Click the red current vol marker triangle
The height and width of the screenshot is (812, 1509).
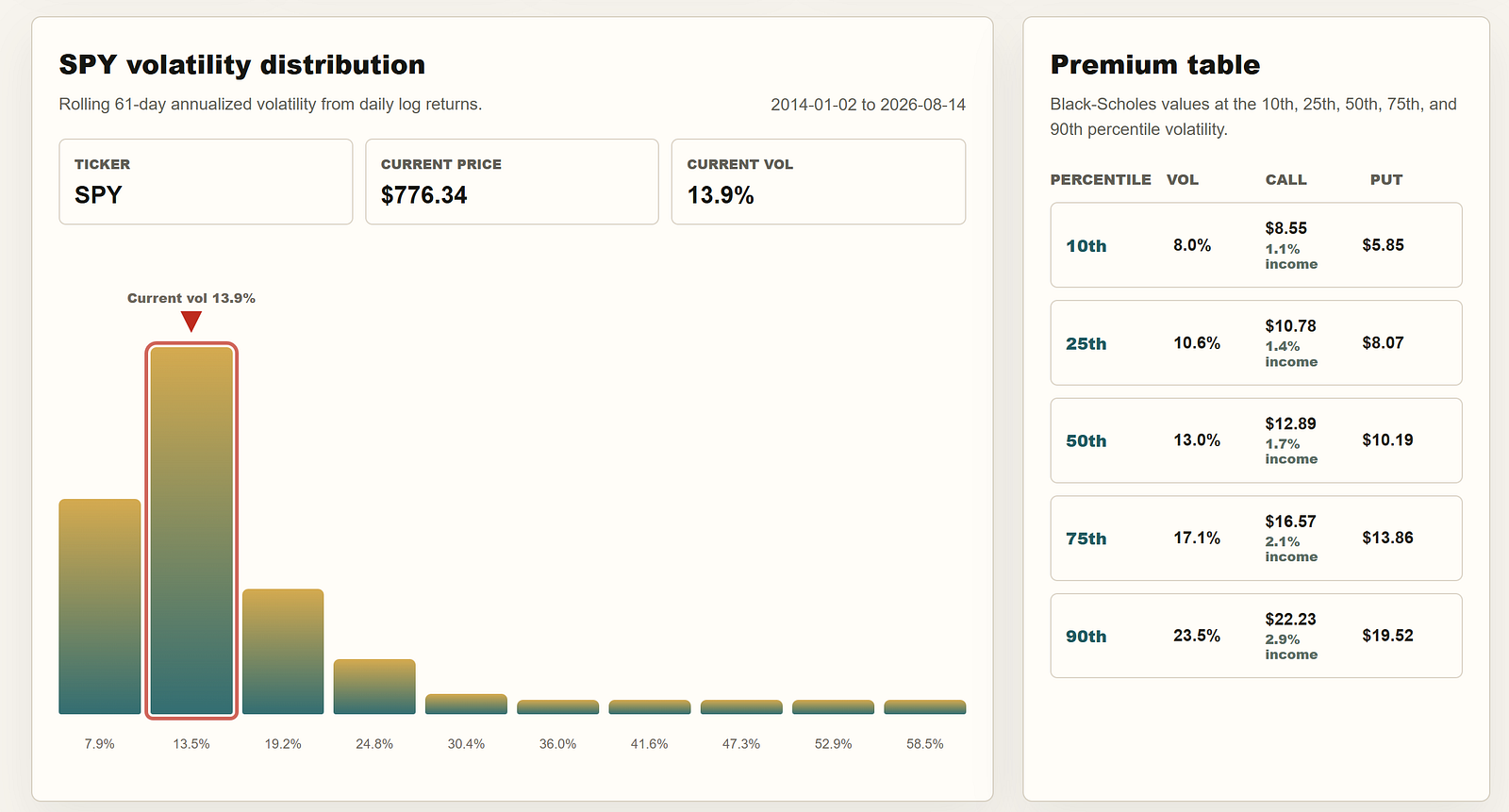click(x=191, y=322)
